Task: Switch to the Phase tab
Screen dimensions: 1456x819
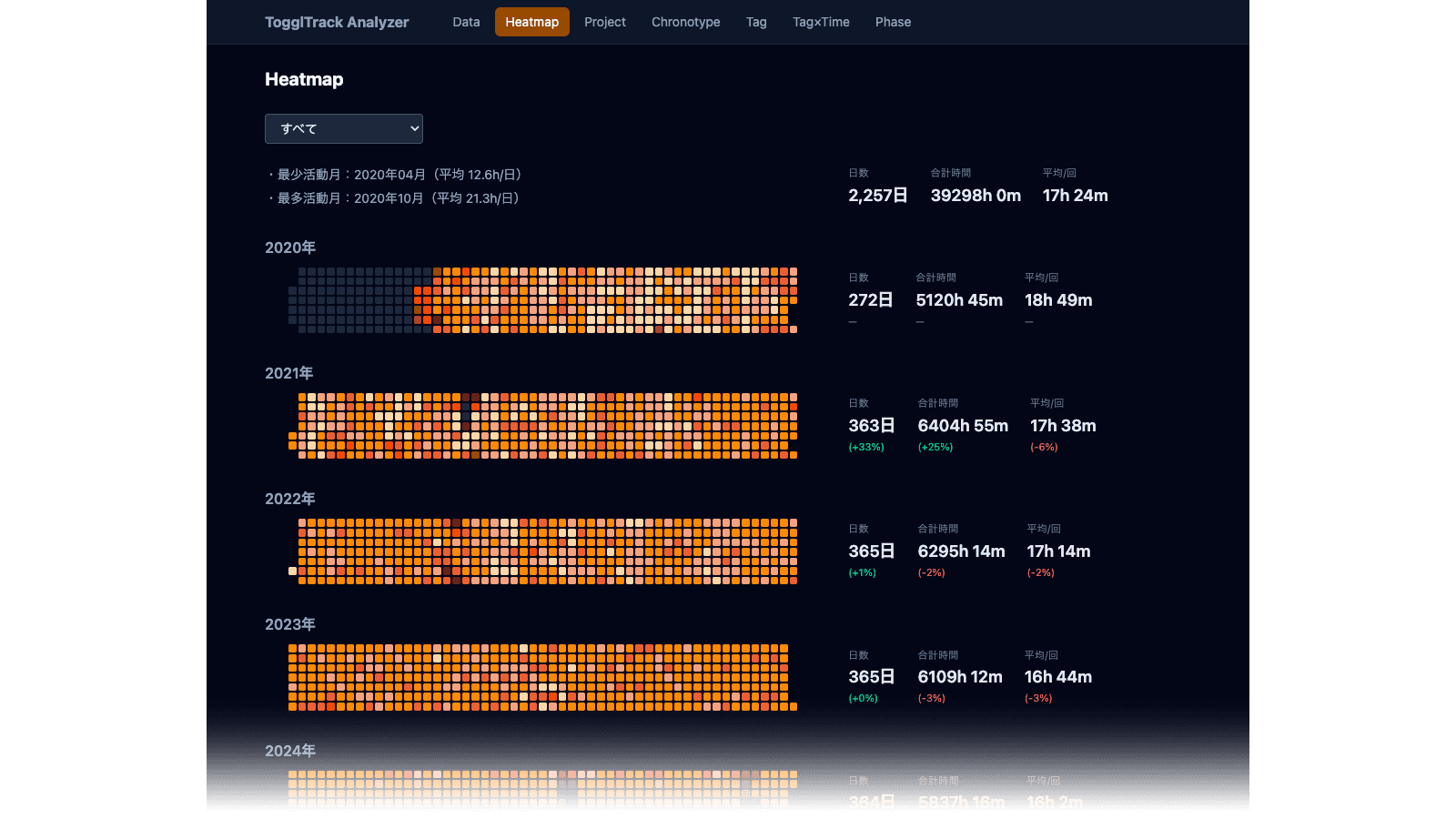Action: click(x=893, y=22)
